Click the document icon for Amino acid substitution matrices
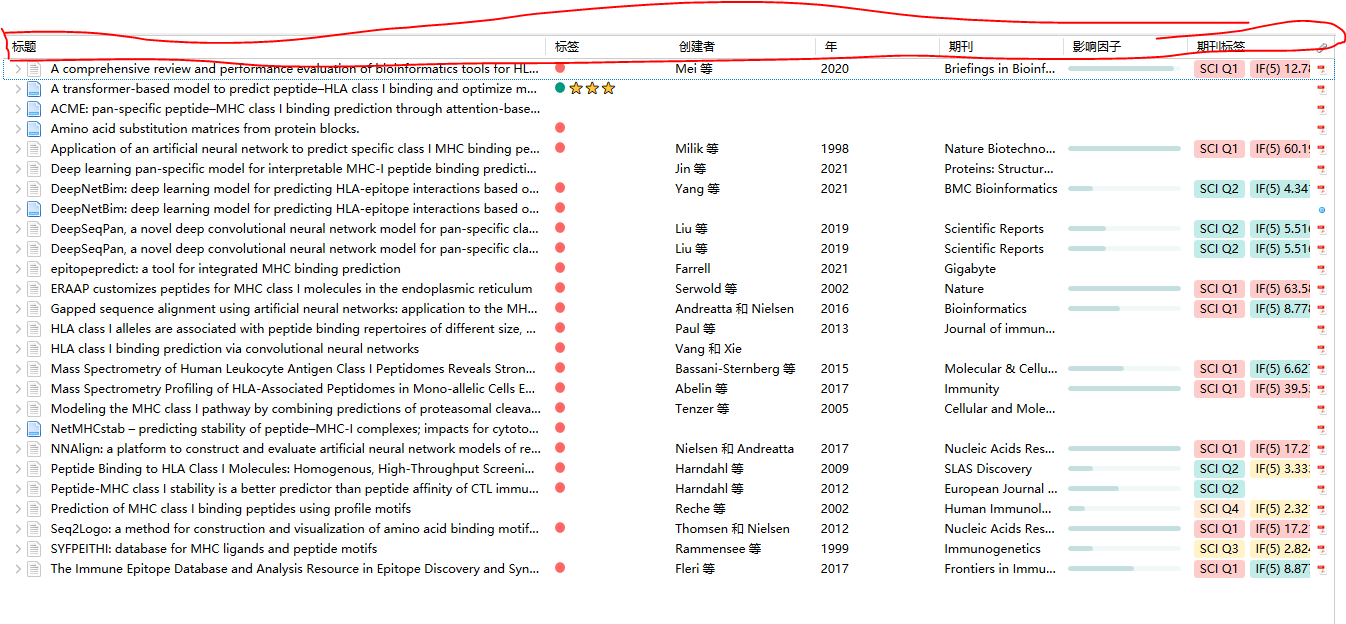Image resolution: width=1346 pixels, height=624 pixels. (34, 127)
